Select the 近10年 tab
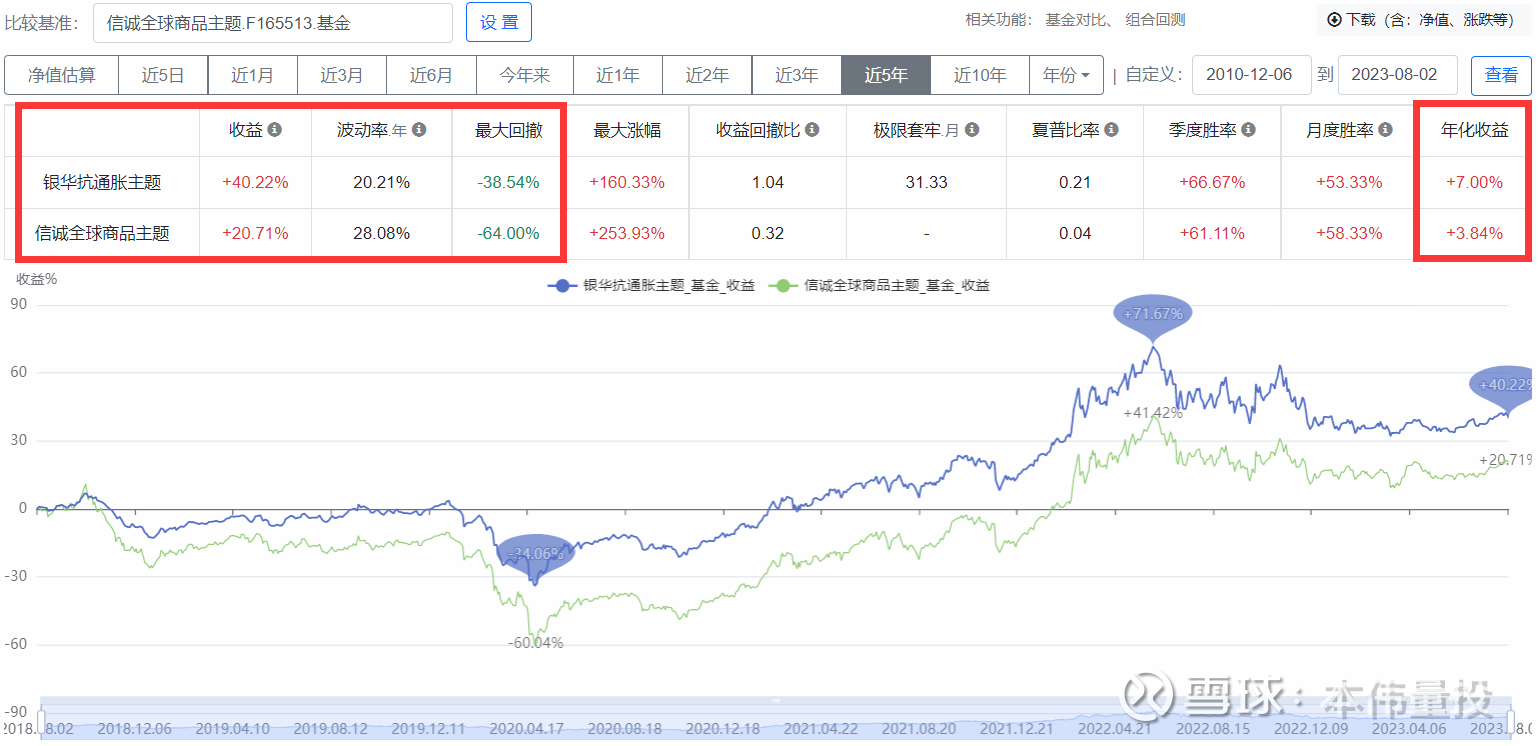 (x=980, y=75)
